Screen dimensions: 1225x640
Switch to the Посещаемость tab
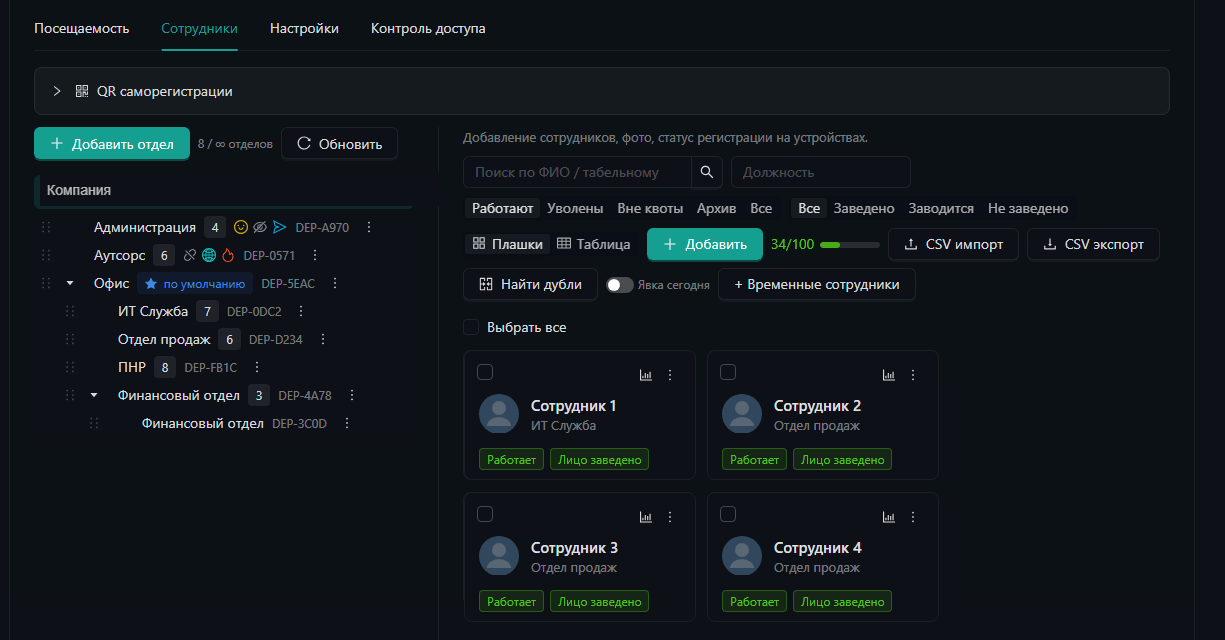coord(82,28)
